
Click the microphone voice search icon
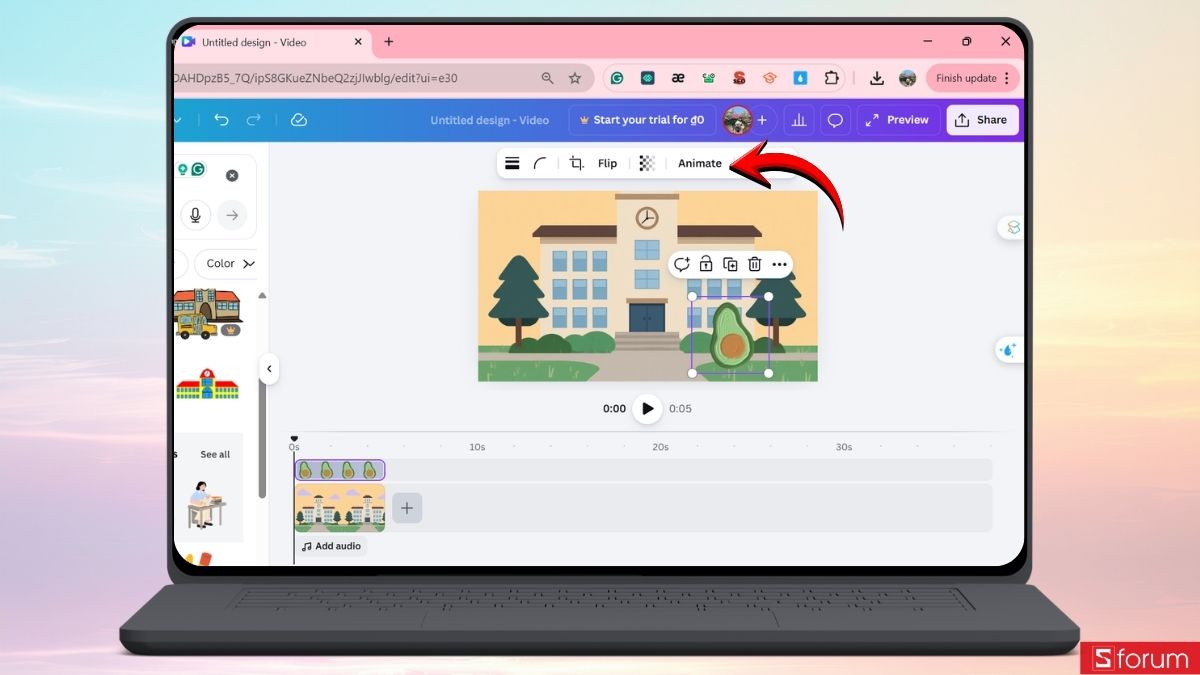[195, 214]
